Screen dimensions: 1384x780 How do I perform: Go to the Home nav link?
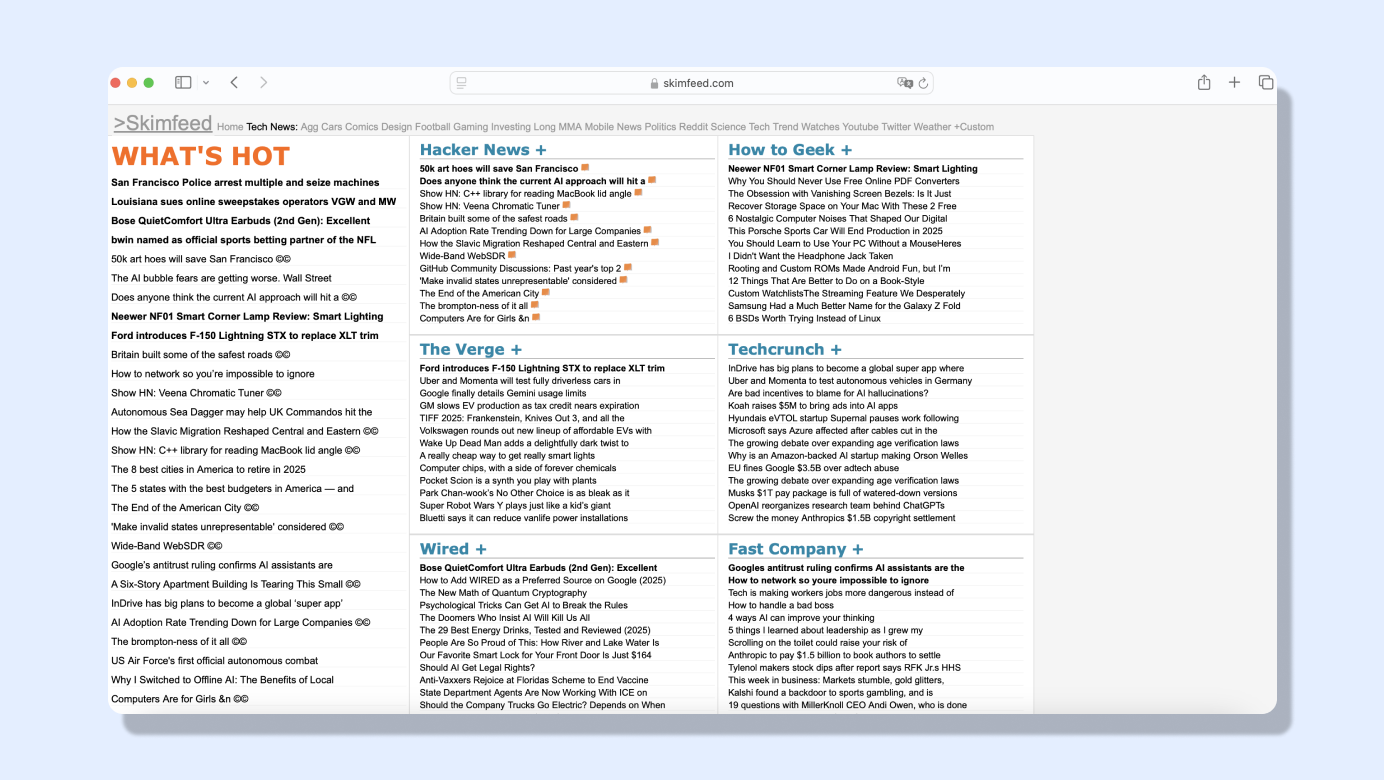[230, 127]
